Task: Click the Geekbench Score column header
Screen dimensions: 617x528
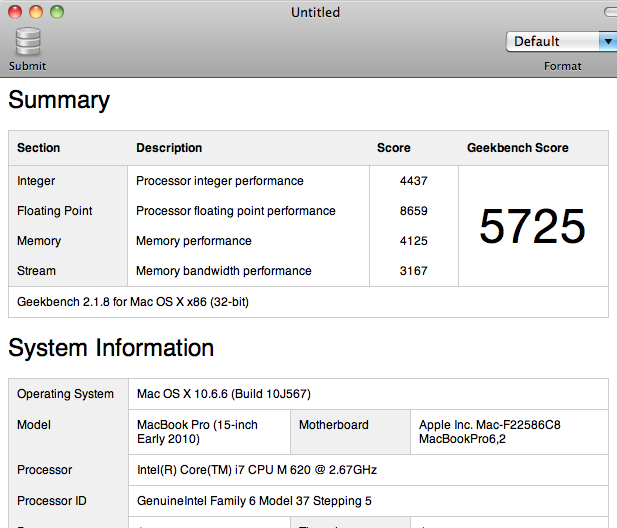Action: 518,148
